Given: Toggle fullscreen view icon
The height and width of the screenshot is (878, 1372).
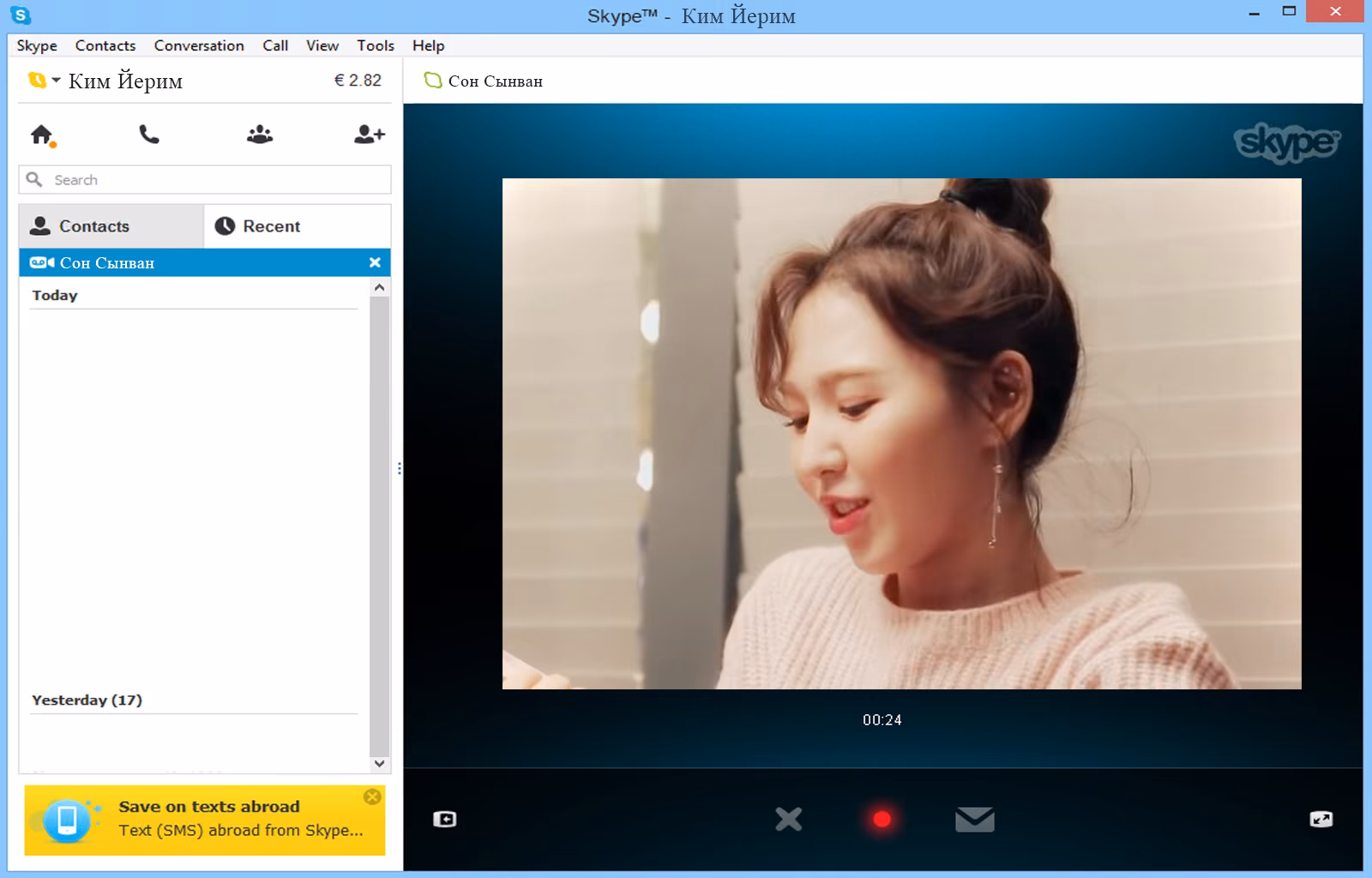Looking at the screenshot, I should 1321,820.
